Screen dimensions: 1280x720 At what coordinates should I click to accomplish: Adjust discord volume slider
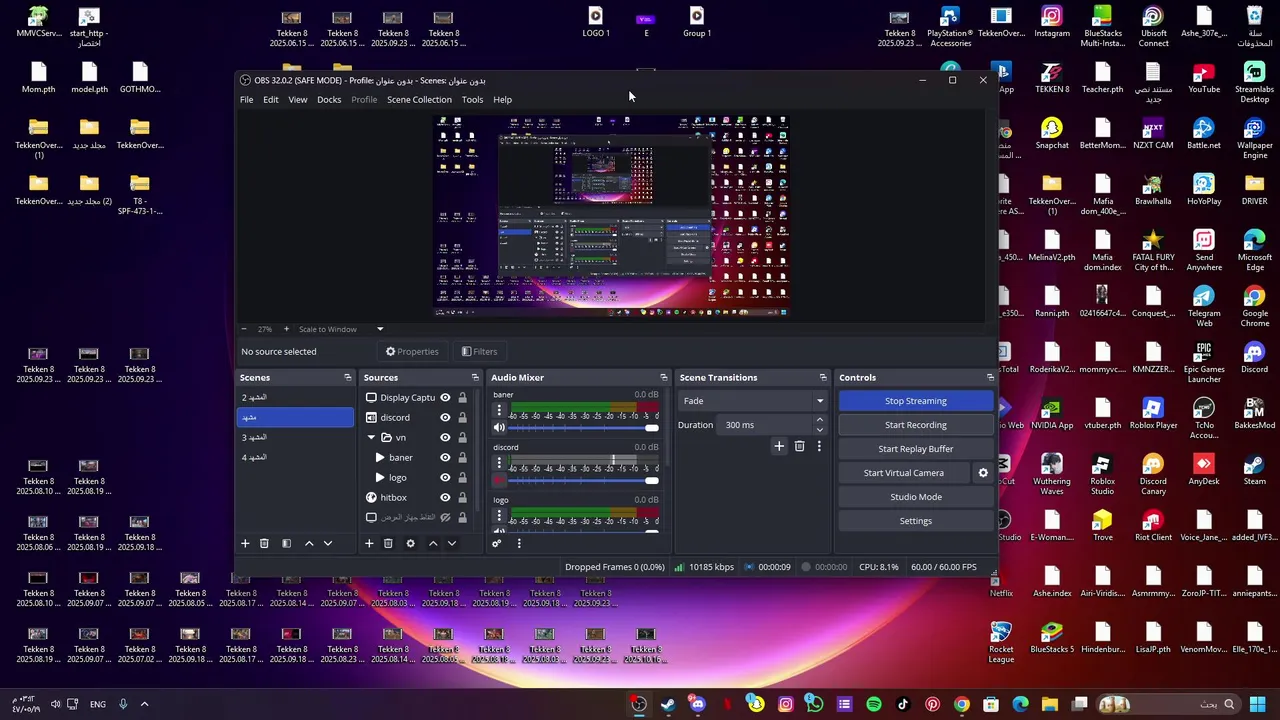click(x=583, y=481)
